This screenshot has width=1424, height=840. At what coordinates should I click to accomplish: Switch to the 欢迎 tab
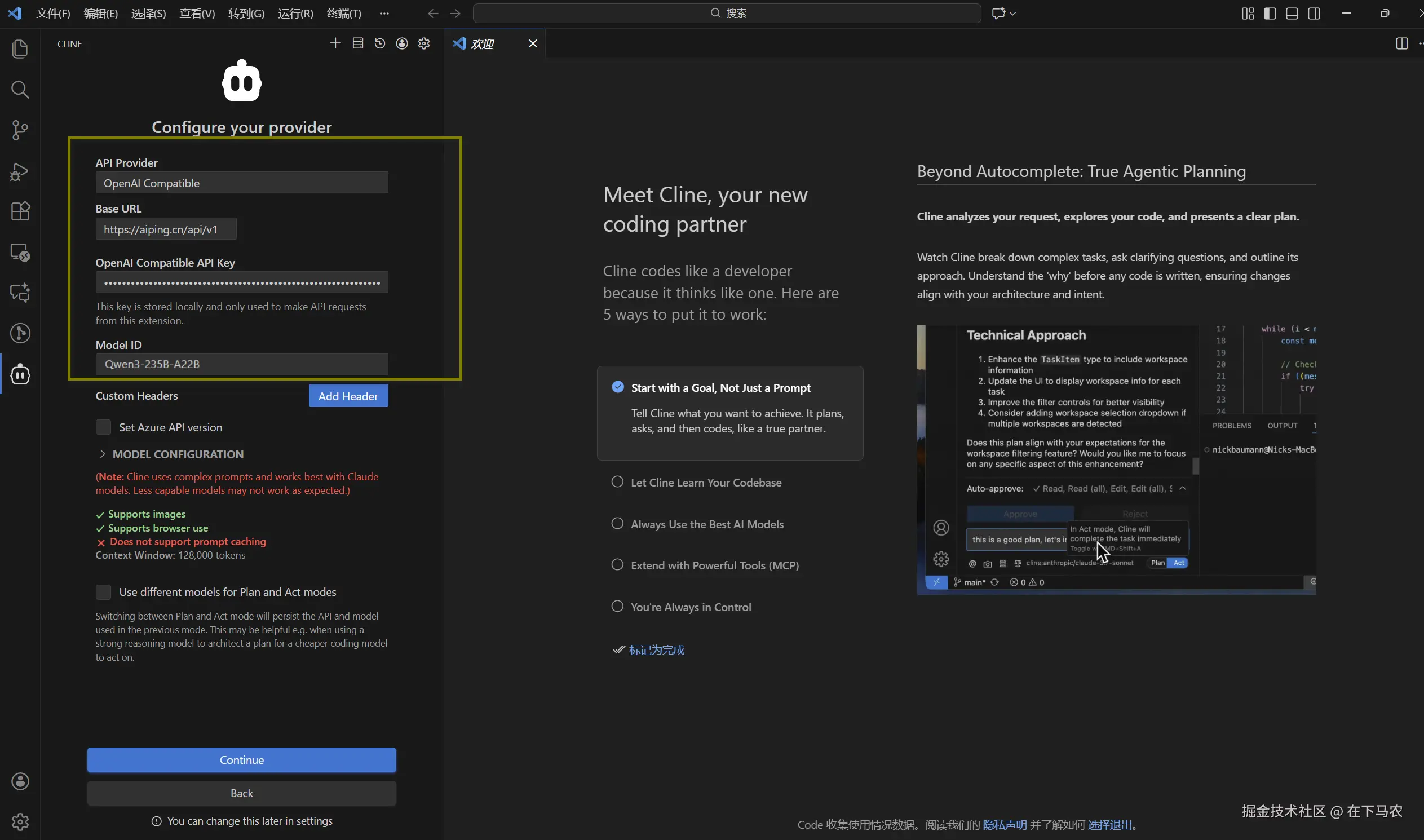coord(483,43)
